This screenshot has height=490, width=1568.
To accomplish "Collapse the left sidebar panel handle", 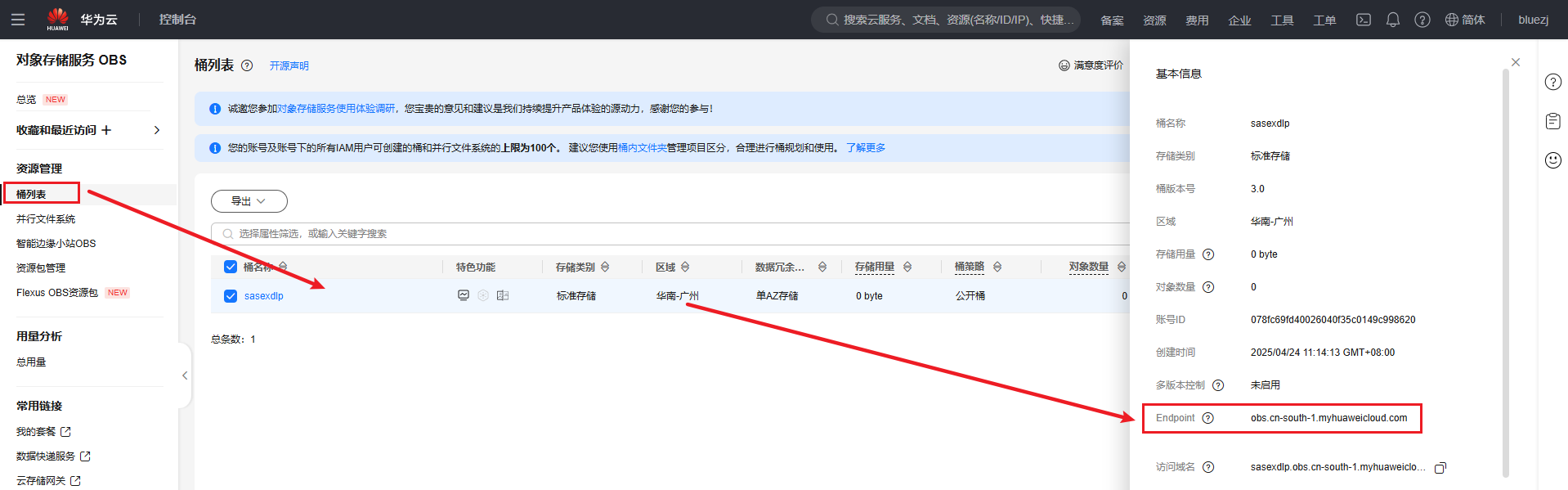I will pos(185,375).
